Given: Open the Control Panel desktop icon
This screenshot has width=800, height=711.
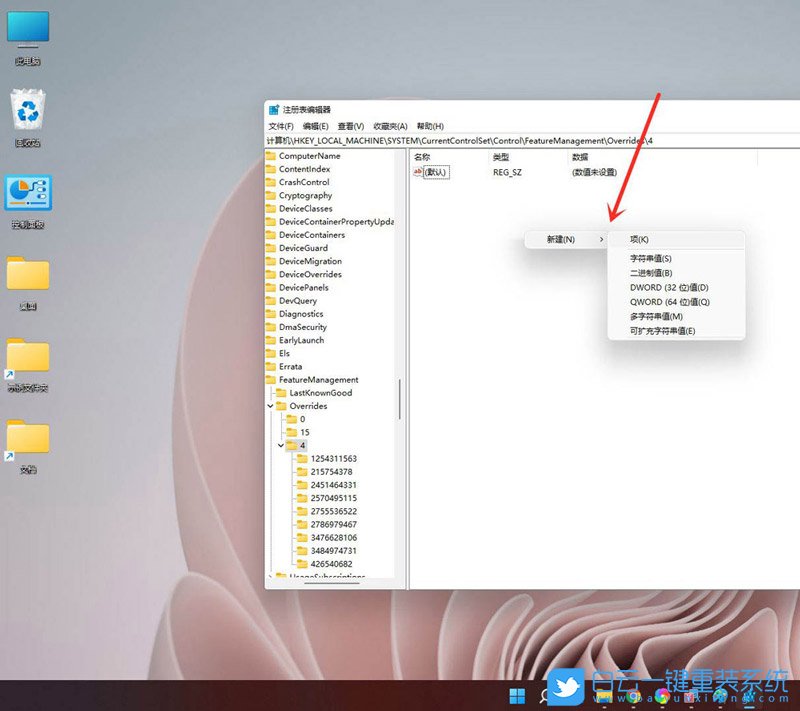Looking at the screenshot, I should point(27,193).
